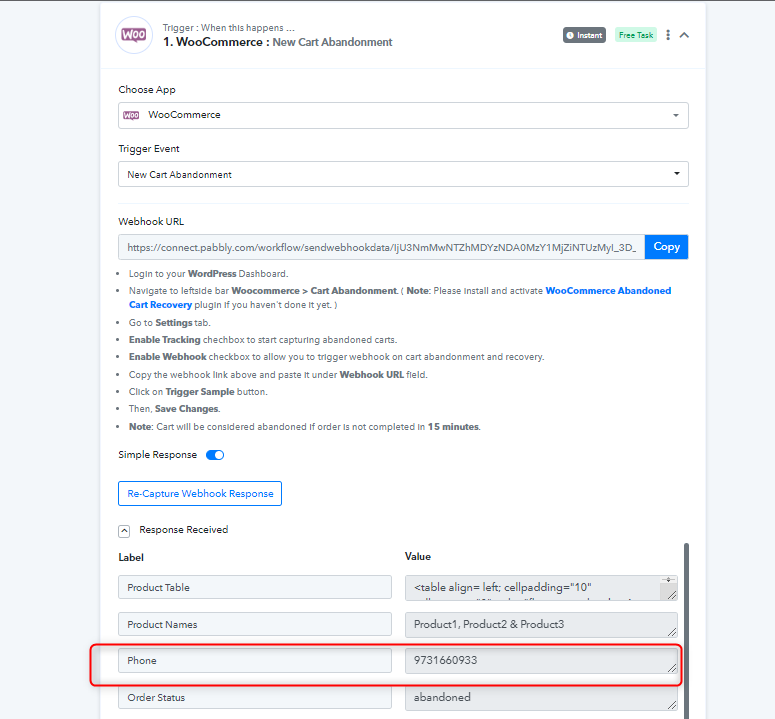Collapse the trigger step with chevron
Screen dimensions: 775x719
pos(684,35)
